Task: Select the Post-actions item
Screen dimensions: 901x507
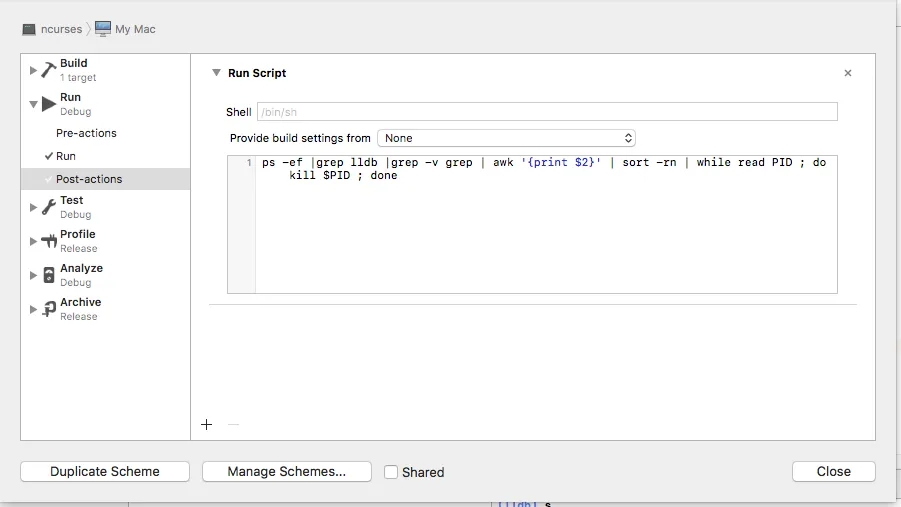Action: tap(89, 179)
